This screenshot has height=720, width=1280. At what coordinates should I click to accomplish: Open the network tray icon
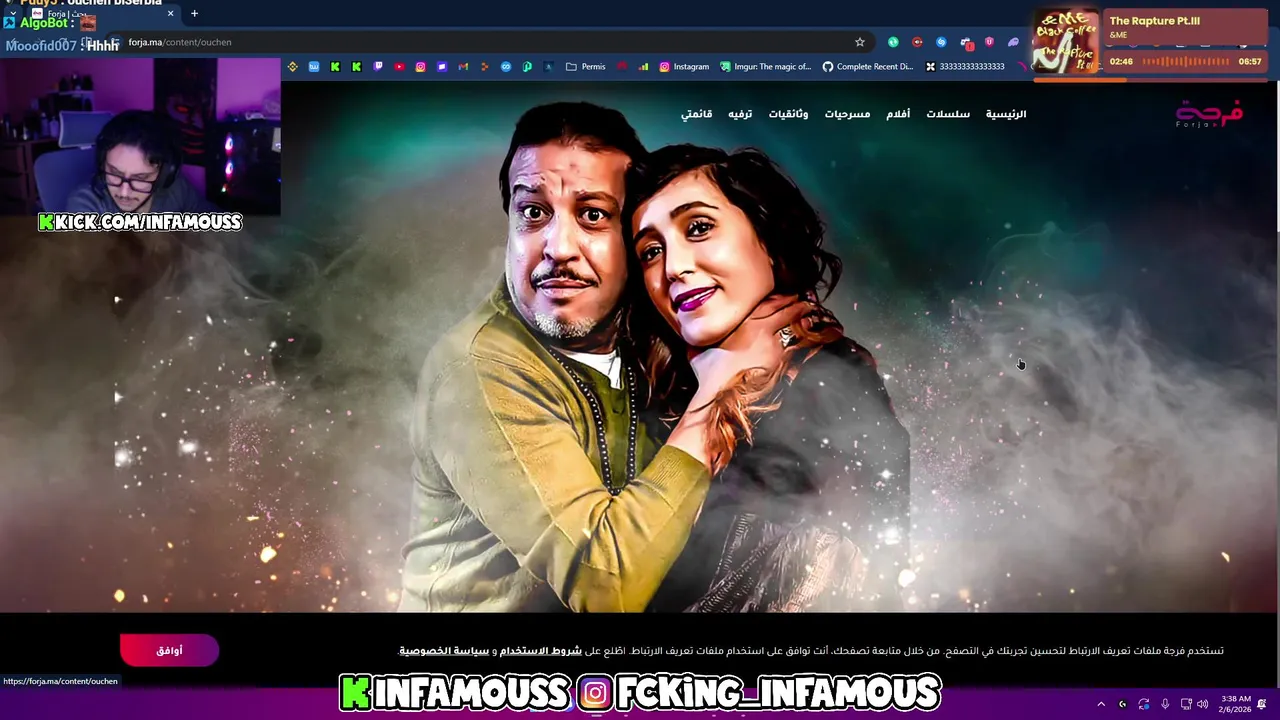[1186, 704]
